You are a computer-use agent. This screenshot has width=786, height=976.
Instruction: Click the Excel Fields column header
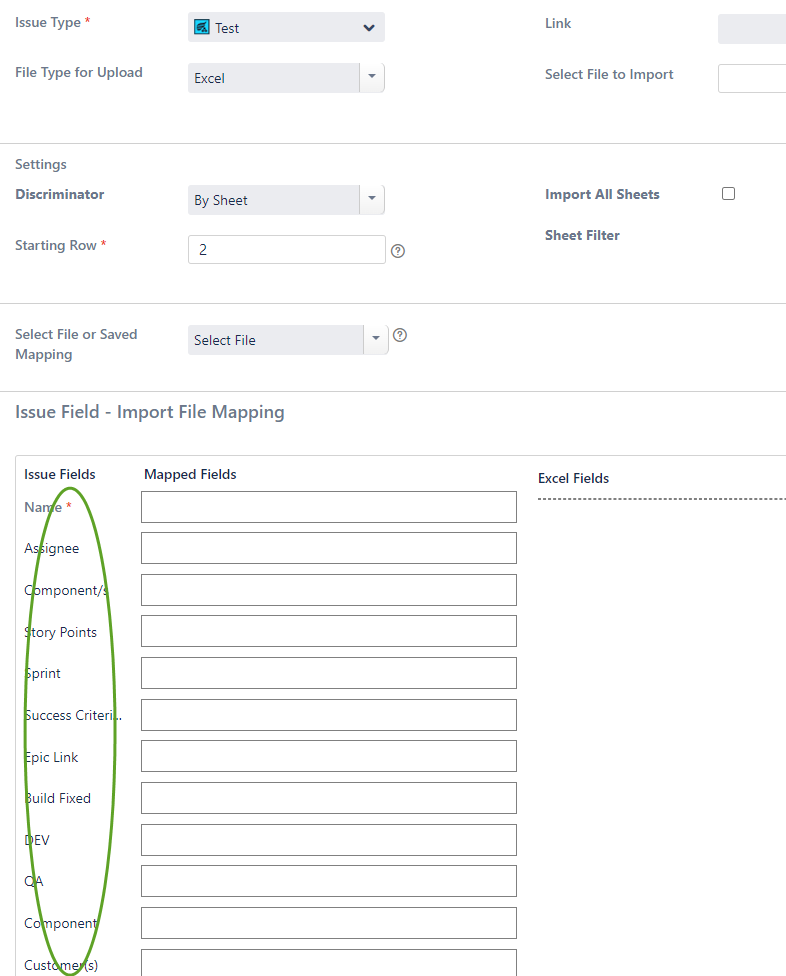[573, 478]
